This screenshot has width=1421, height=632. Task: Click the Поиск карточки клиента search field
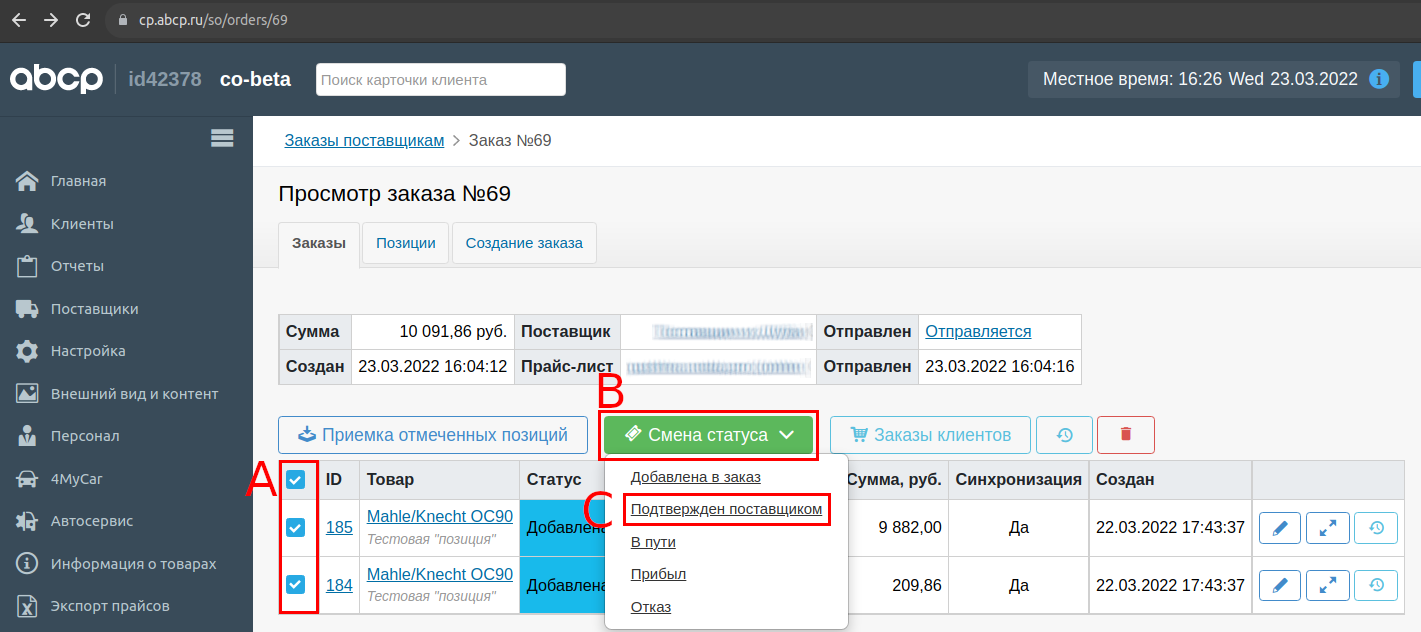pyautogui.click(x=440, y=79)
